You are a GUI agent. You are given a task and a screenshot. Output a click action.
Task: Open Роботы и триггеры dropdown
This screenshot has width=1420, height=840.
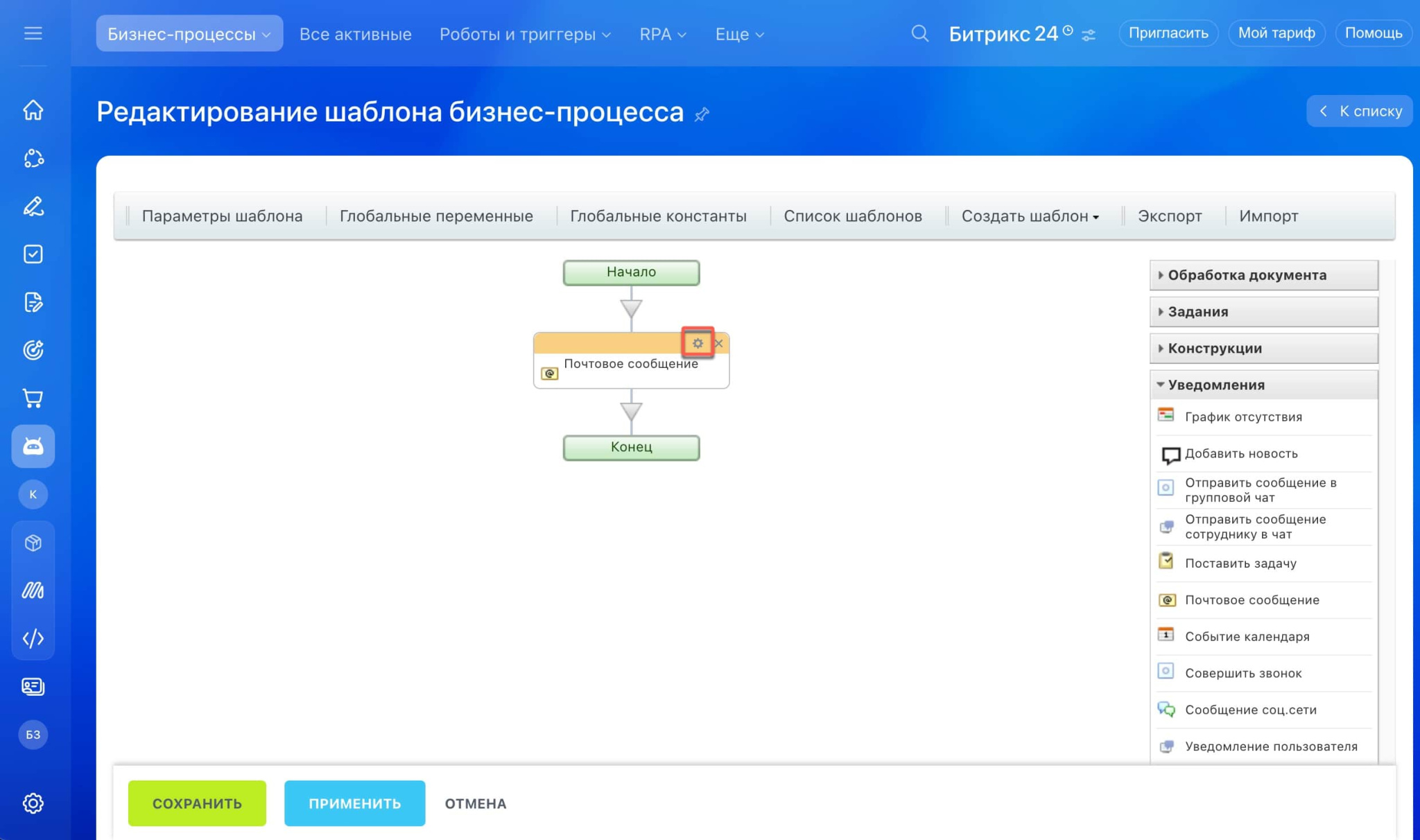click(525, 34)
